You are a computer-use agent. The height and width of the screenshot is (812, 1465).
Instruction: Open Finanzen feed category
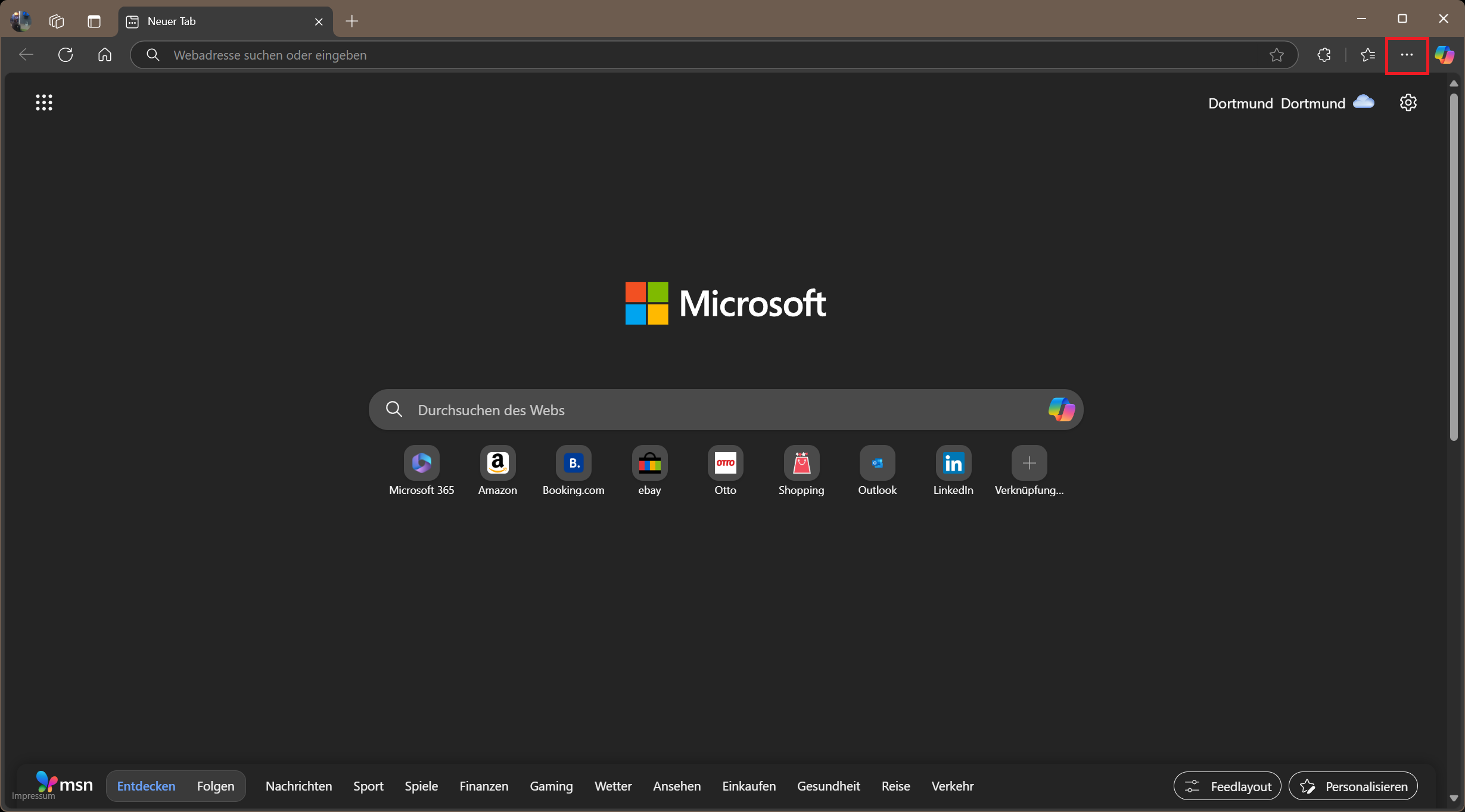pyautogui.click(x=484, y=786)
